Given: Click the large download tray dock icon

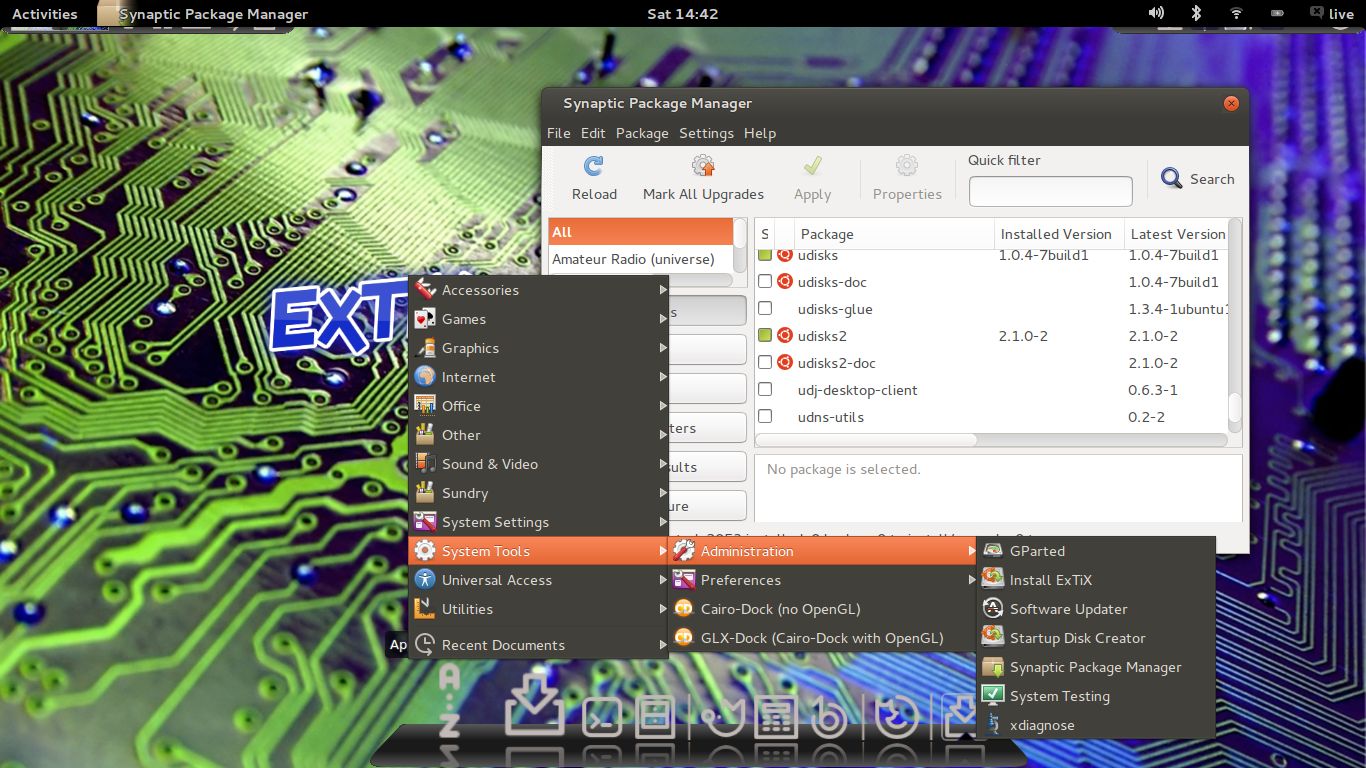Looking at the screenshot, I should coord(534,706).
